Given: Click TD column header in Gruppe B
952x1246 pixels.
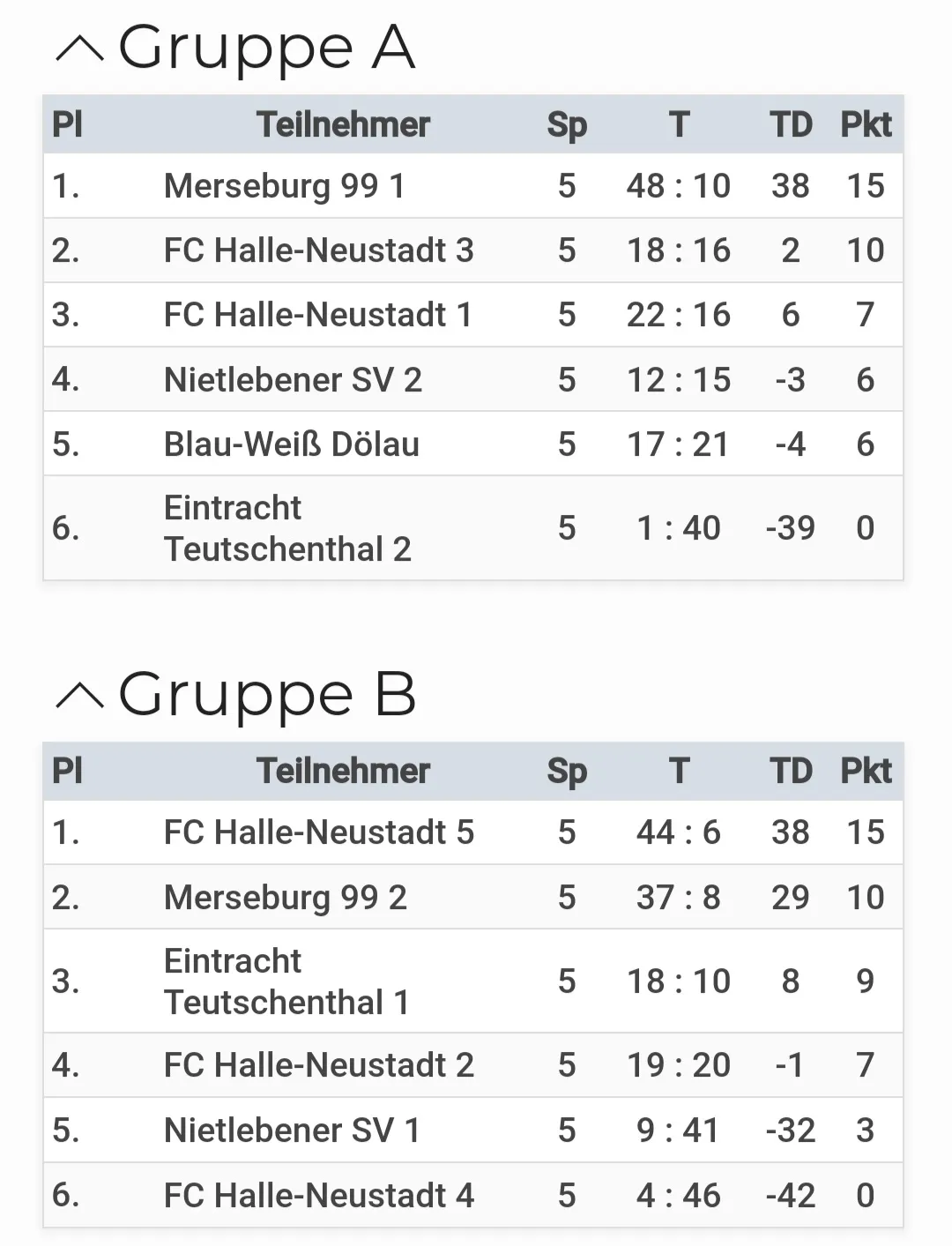Looking at the screenshot, I should coord(791,771).
